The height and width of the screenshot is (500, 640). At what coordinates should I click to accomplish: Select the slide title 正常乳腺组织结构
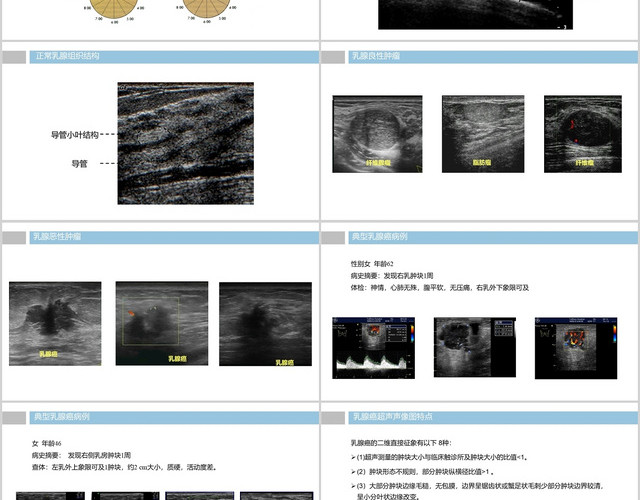point(67,56)
